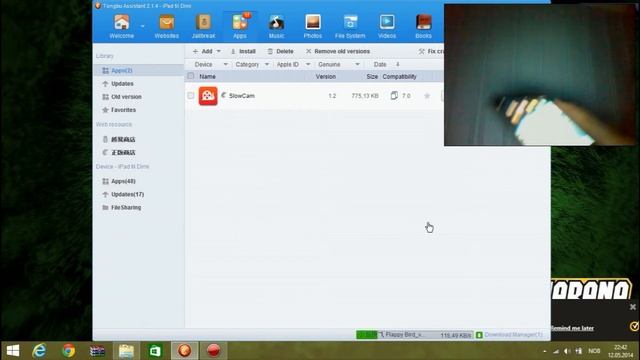Tick the select-all checkbox in header

click(x=191, y=76)
